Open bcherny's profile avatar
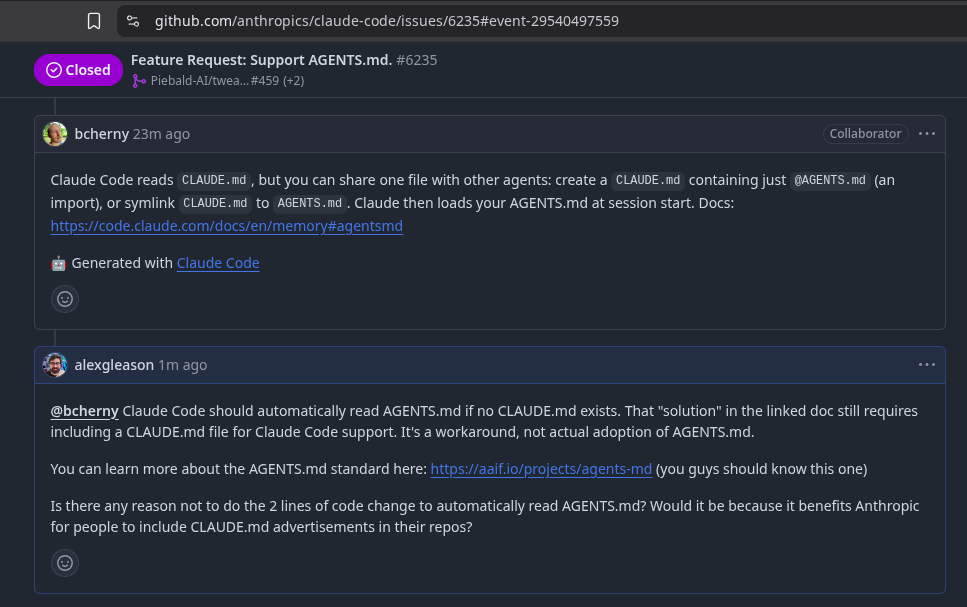Screen dimensions: 967x607 55,134
